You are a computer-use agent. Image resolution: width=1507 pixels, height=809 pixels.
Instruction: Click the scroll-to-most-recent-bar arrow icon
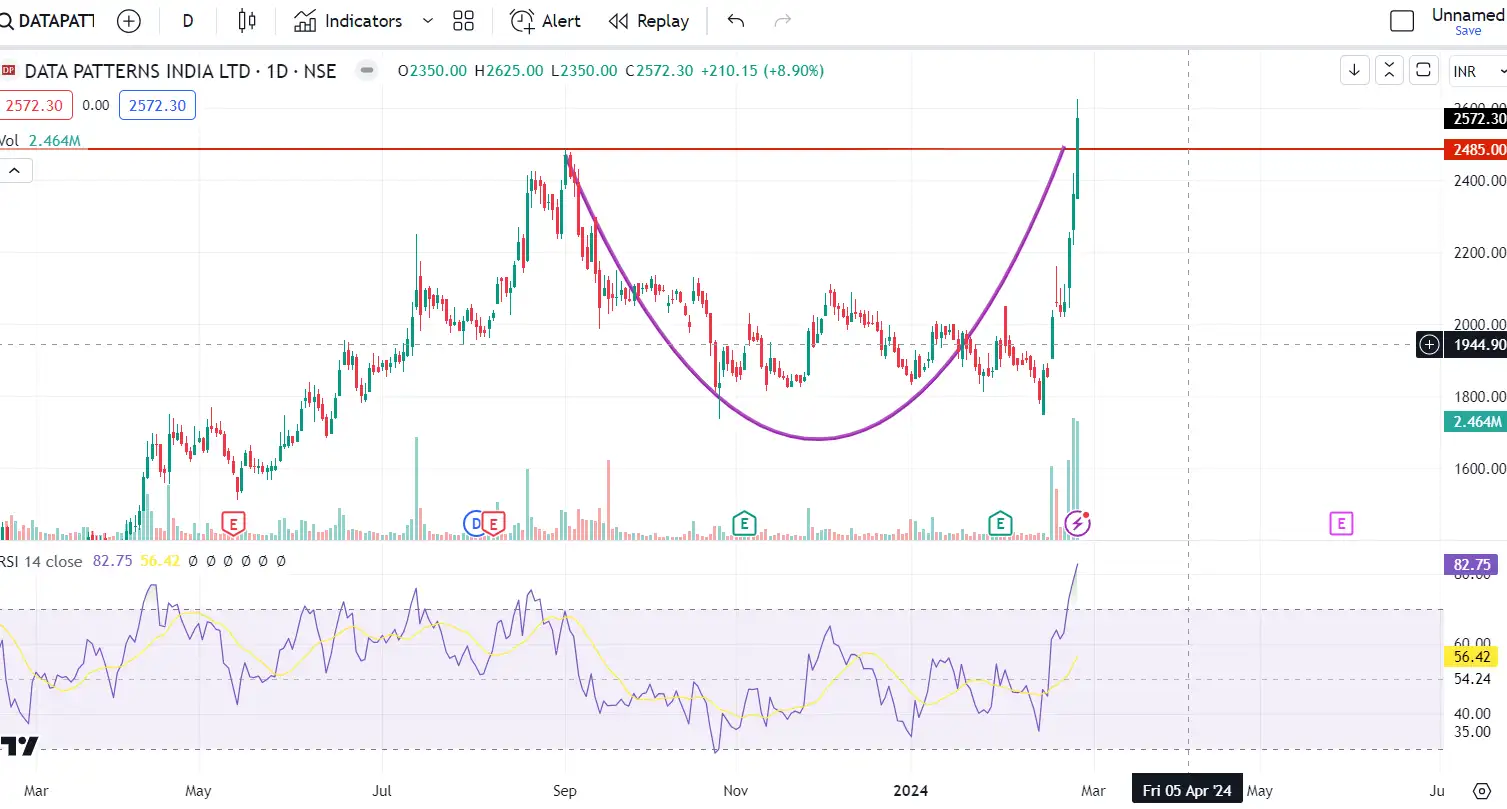pos(1354,70)
